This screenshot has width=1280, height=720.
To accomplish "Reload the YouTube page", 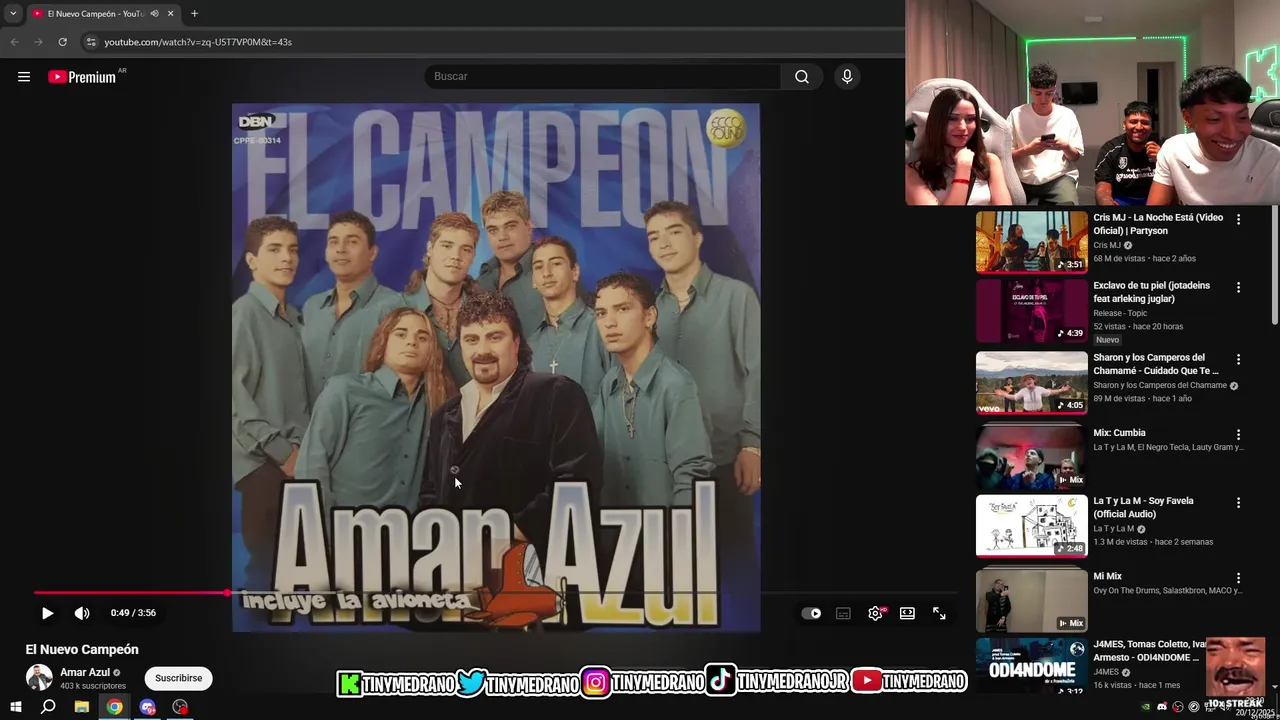I will pos(62,42).
